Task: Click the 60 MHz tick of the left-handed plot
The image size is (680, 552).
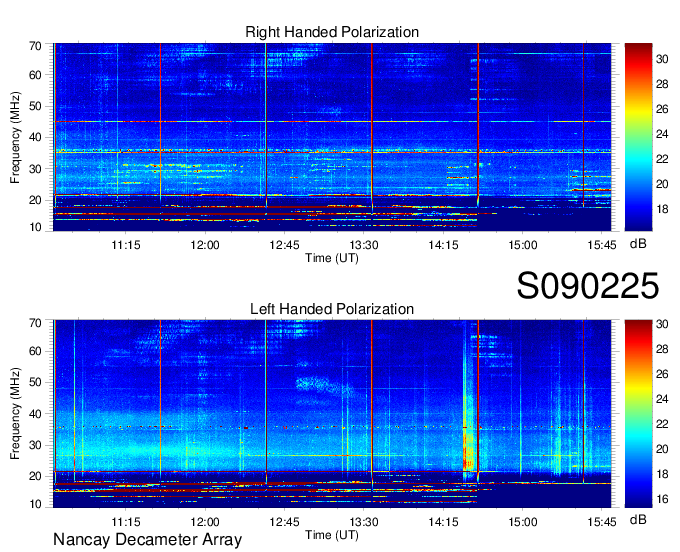Action: click(35, 351)
